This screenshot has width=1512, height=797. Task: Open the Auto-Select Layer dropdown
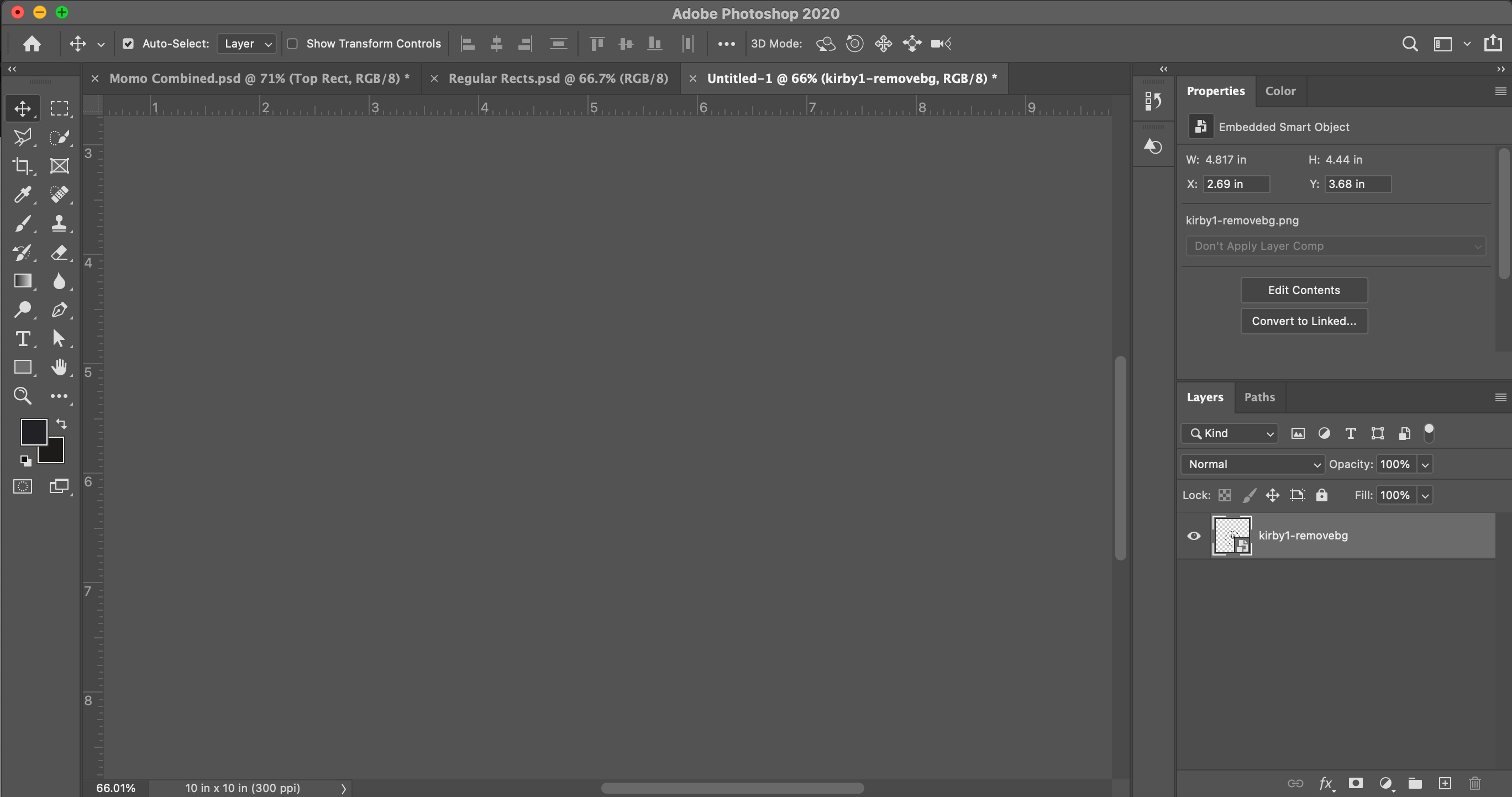pyautogui.click(x=246, y=44)
